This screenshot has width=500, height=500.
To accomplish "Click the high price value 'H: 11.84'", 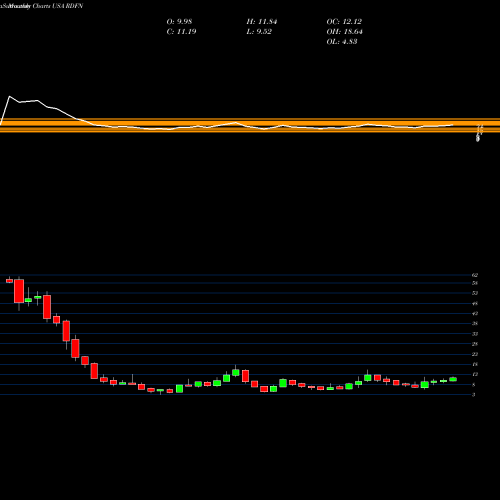I will tap(262, 22).
